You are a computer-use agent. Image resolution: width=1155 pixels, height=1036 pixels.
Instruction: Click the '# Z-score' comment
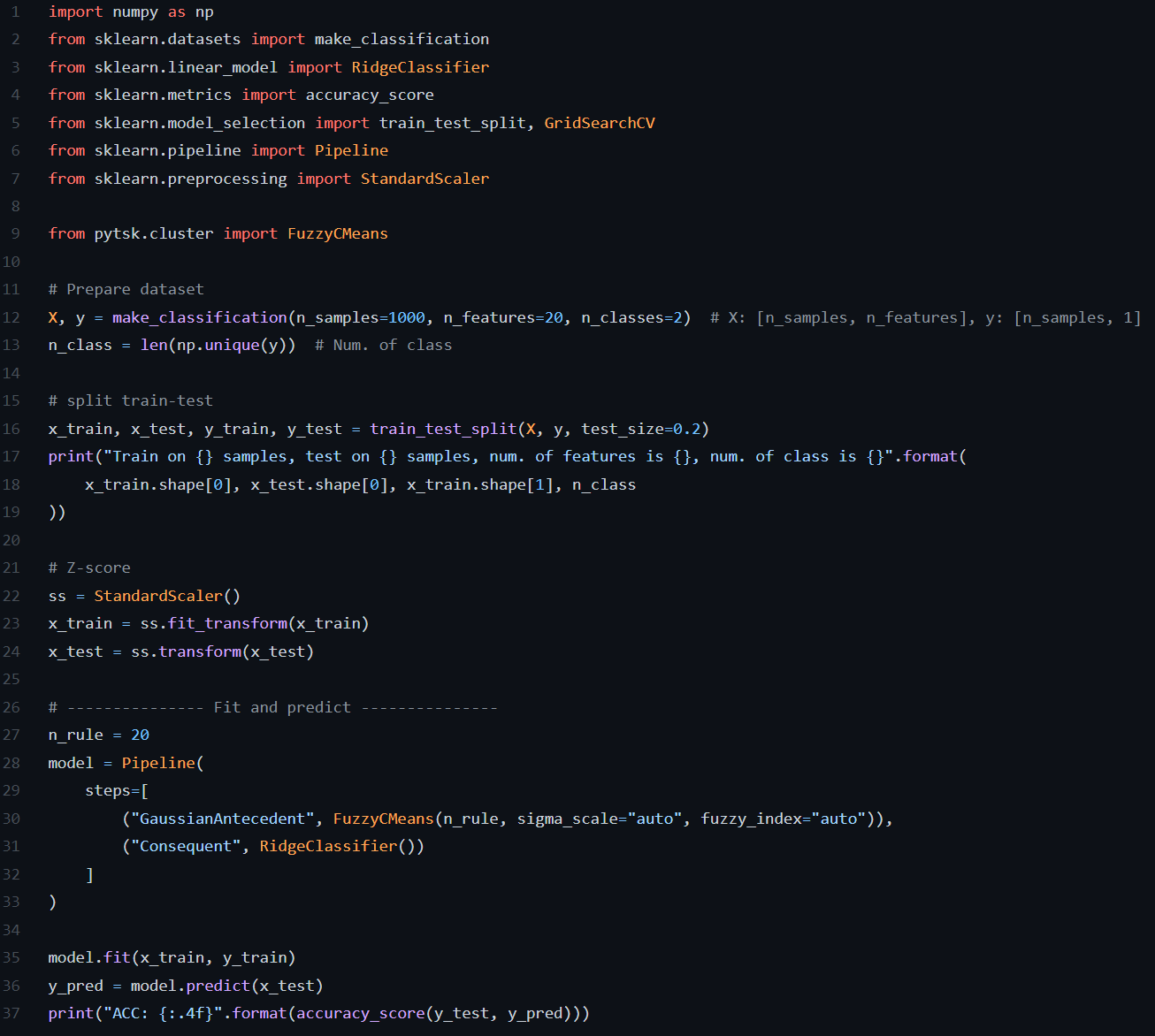89,568
